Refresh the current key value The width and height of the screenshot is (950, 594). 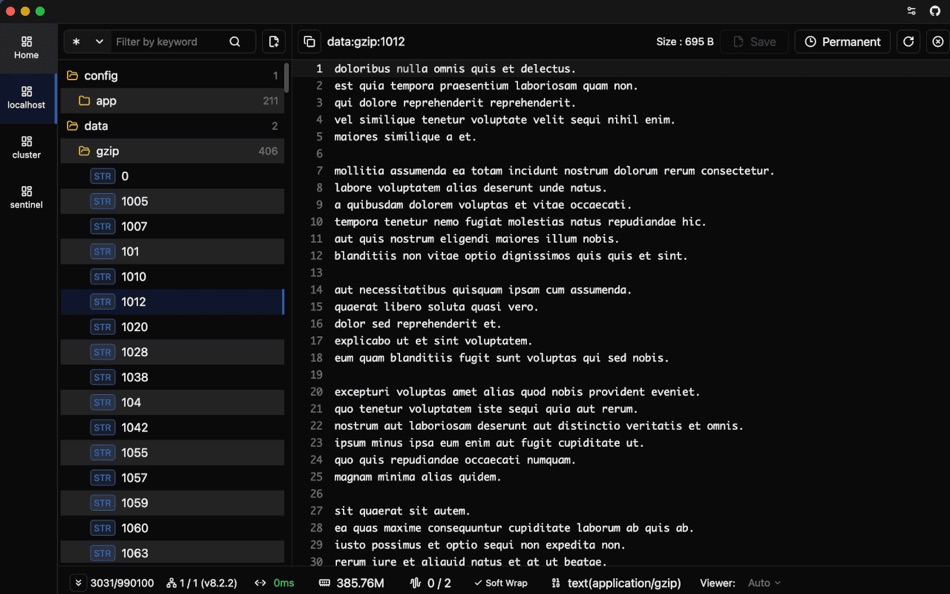pos(908,41)
